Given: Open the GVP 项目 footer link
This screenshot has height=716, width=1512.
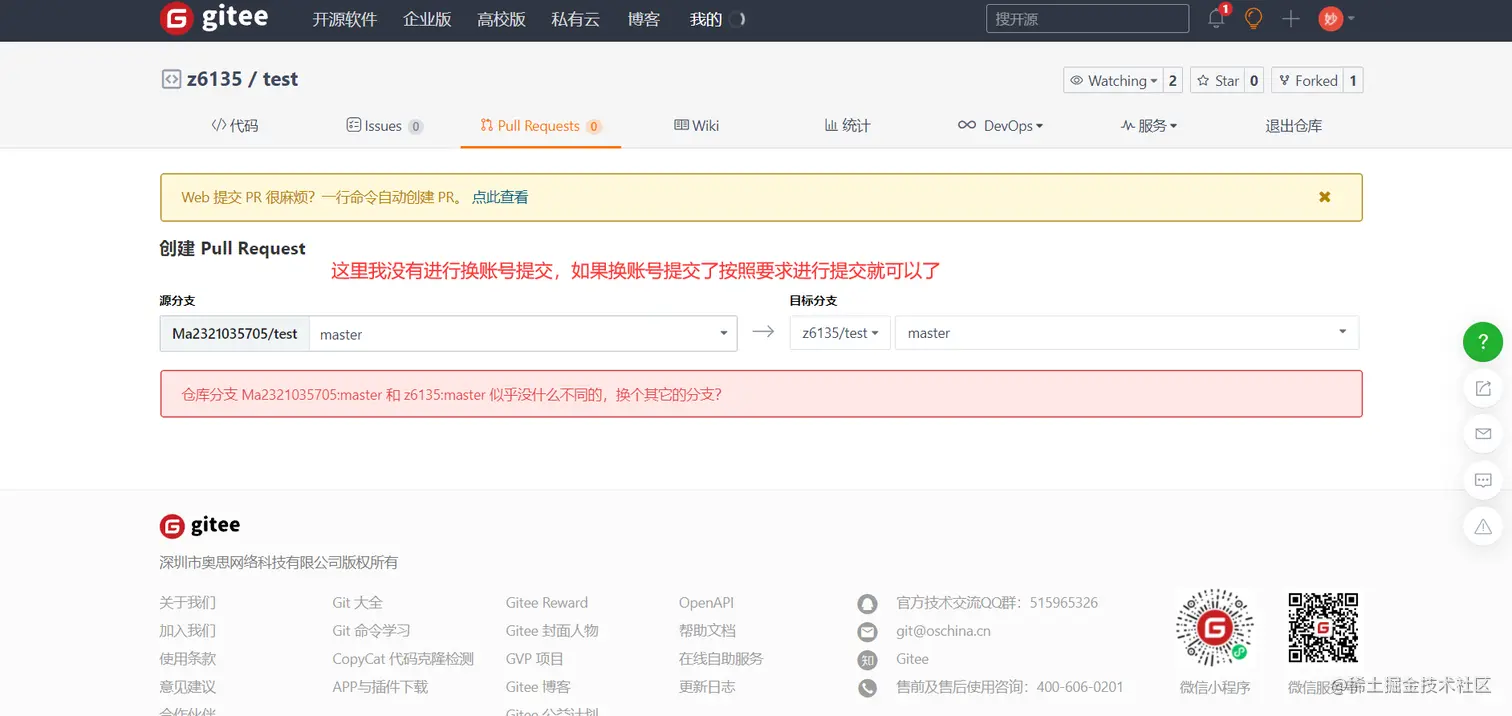Looking at the screenshot, I should [535, 659].
